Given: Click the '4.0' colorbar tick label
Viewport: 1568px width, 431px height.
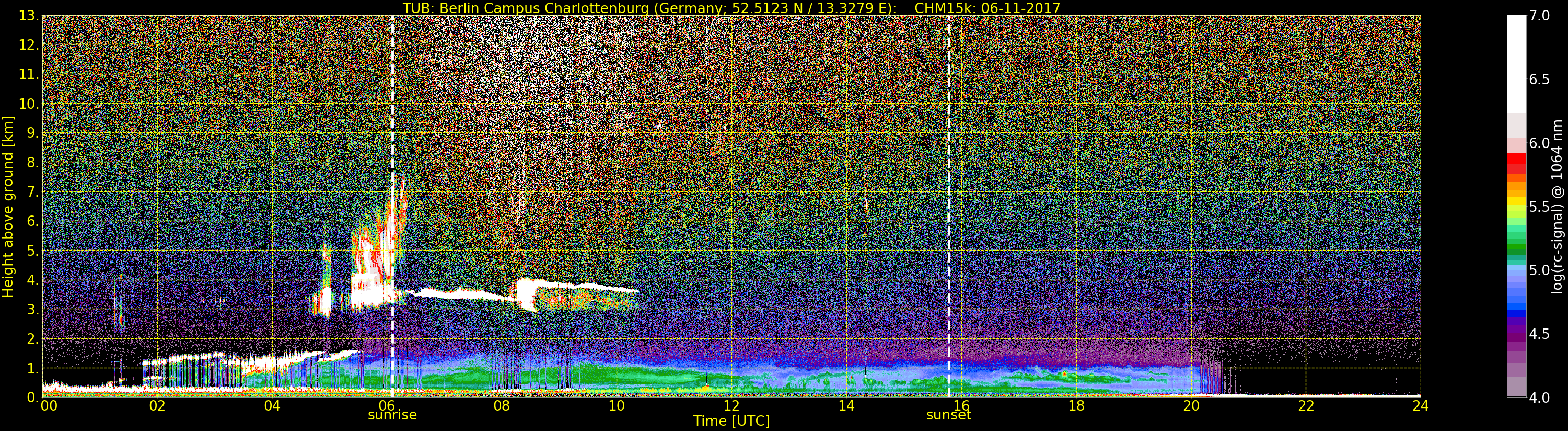Looking at the screenshot, I should click(x=1539, y=398).
